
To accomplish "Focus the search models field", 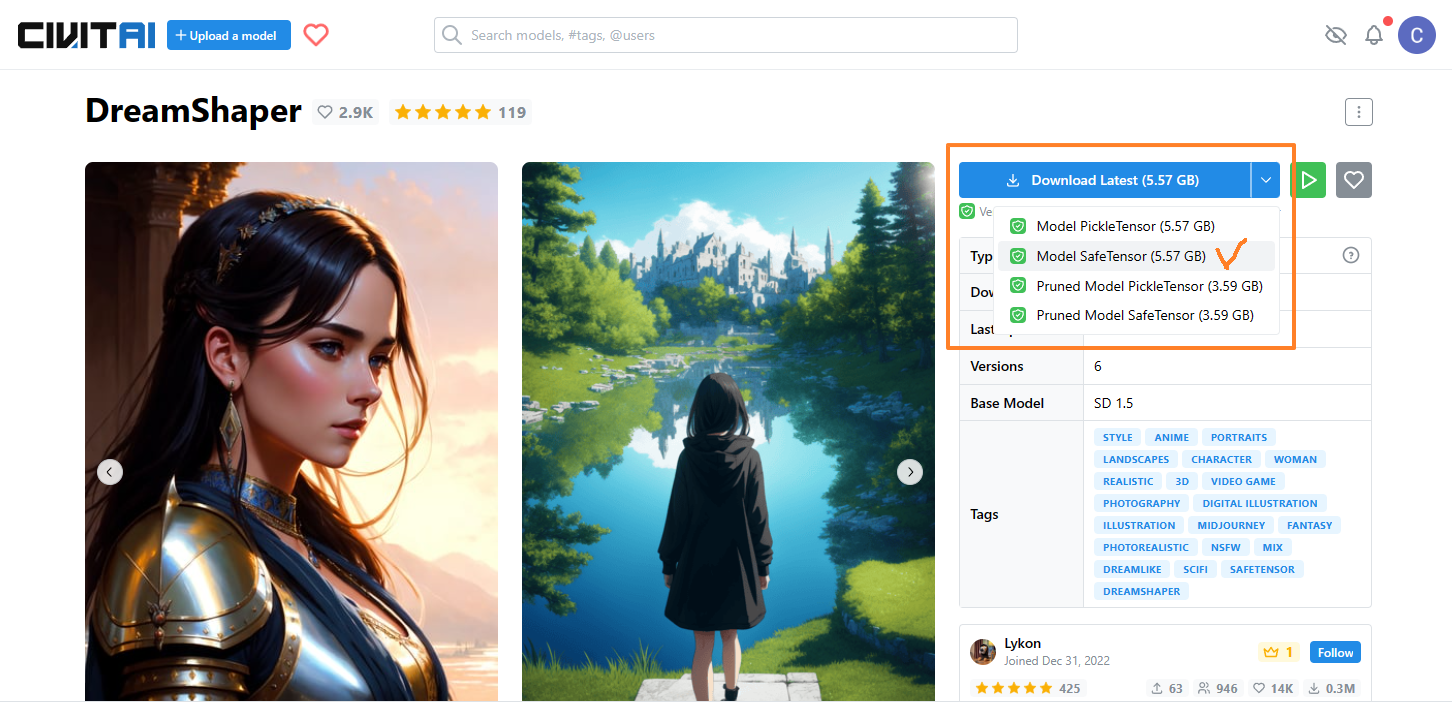I will pos(726,35).
